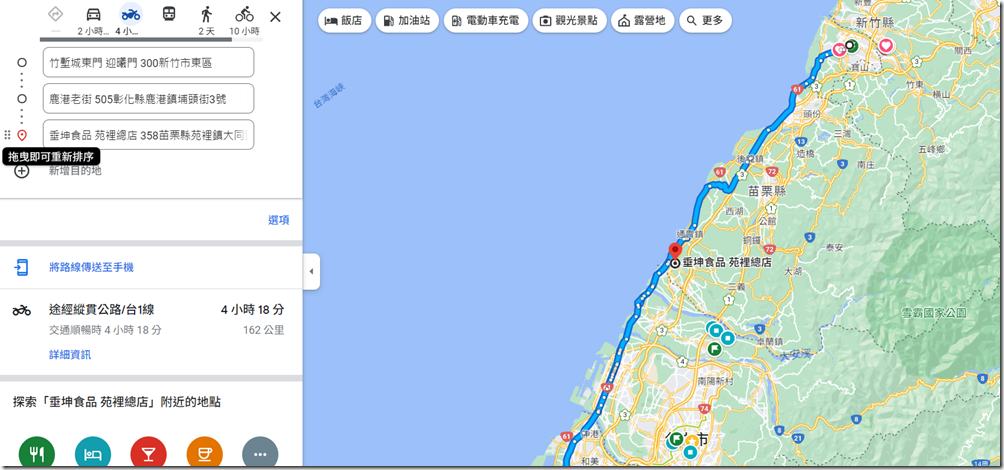Click the 162 公里 distance text
This screenshot has width=1004, height=470.
(264, 330)
